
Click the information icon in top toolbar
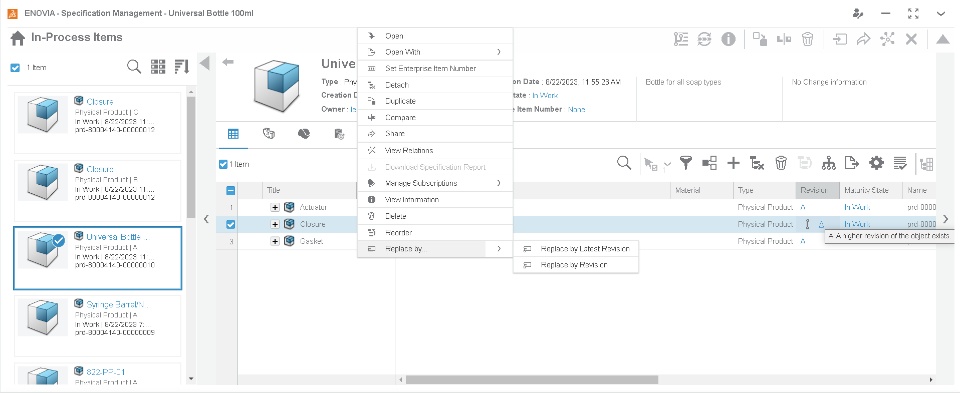click(x=728, y=39)
